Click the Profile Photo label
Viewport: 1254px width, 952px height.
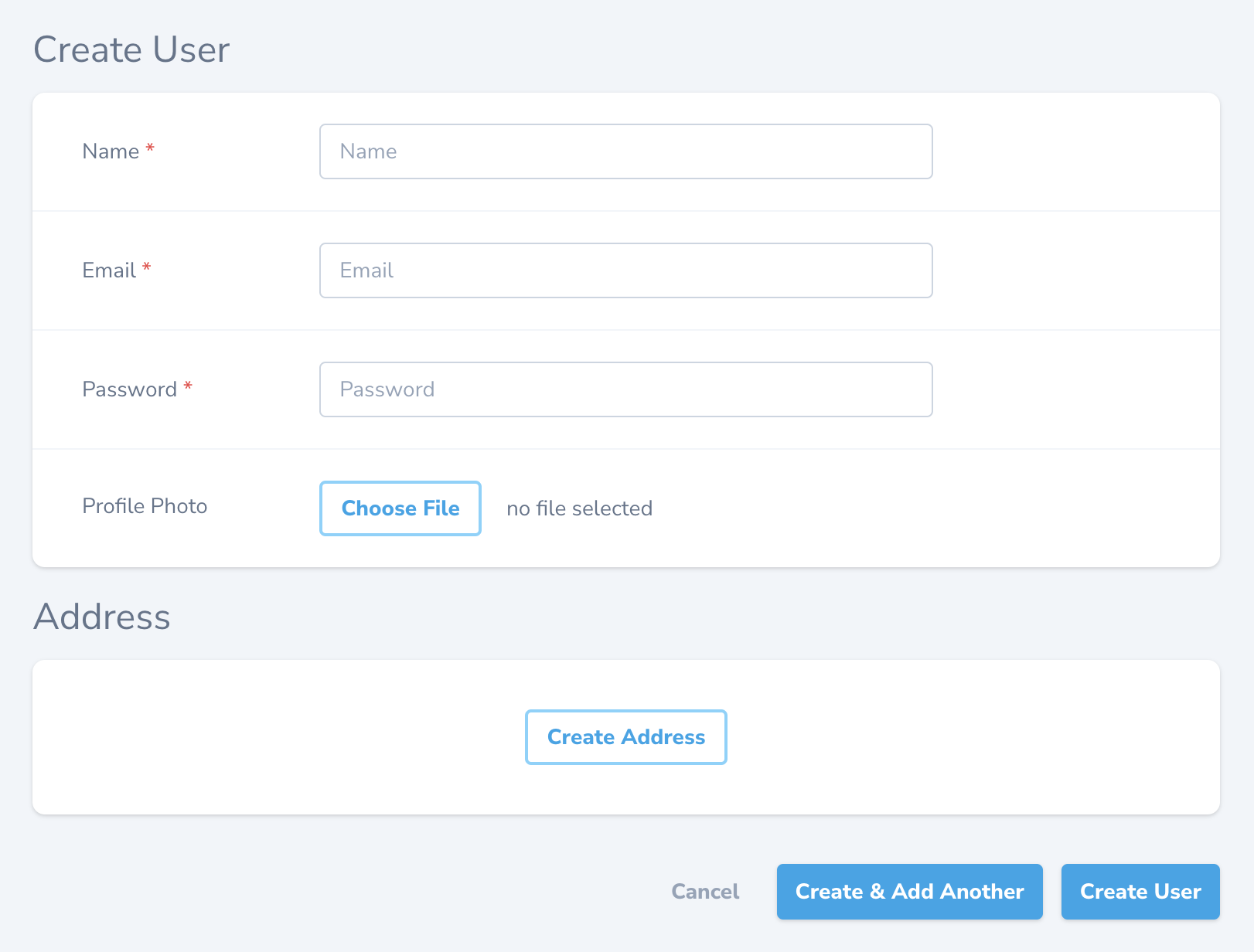point(145,506)
